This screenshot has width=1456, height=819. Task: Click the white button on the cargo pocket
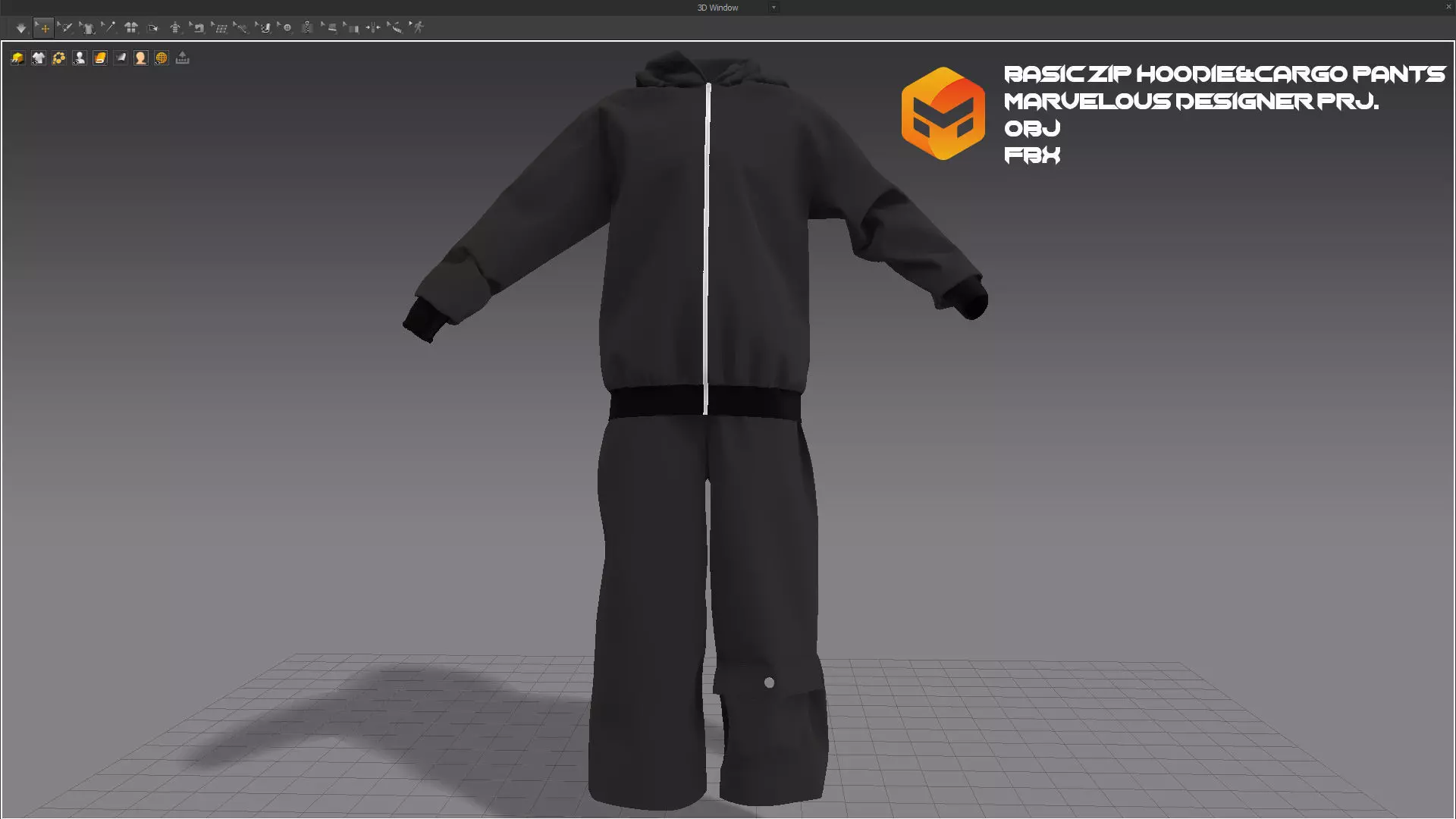769,682
